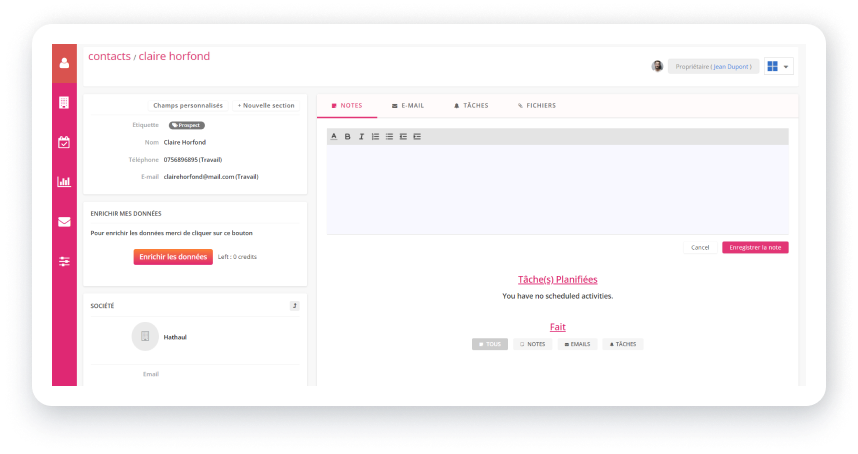Click the name value Claire Horfond

pos(184,142)
